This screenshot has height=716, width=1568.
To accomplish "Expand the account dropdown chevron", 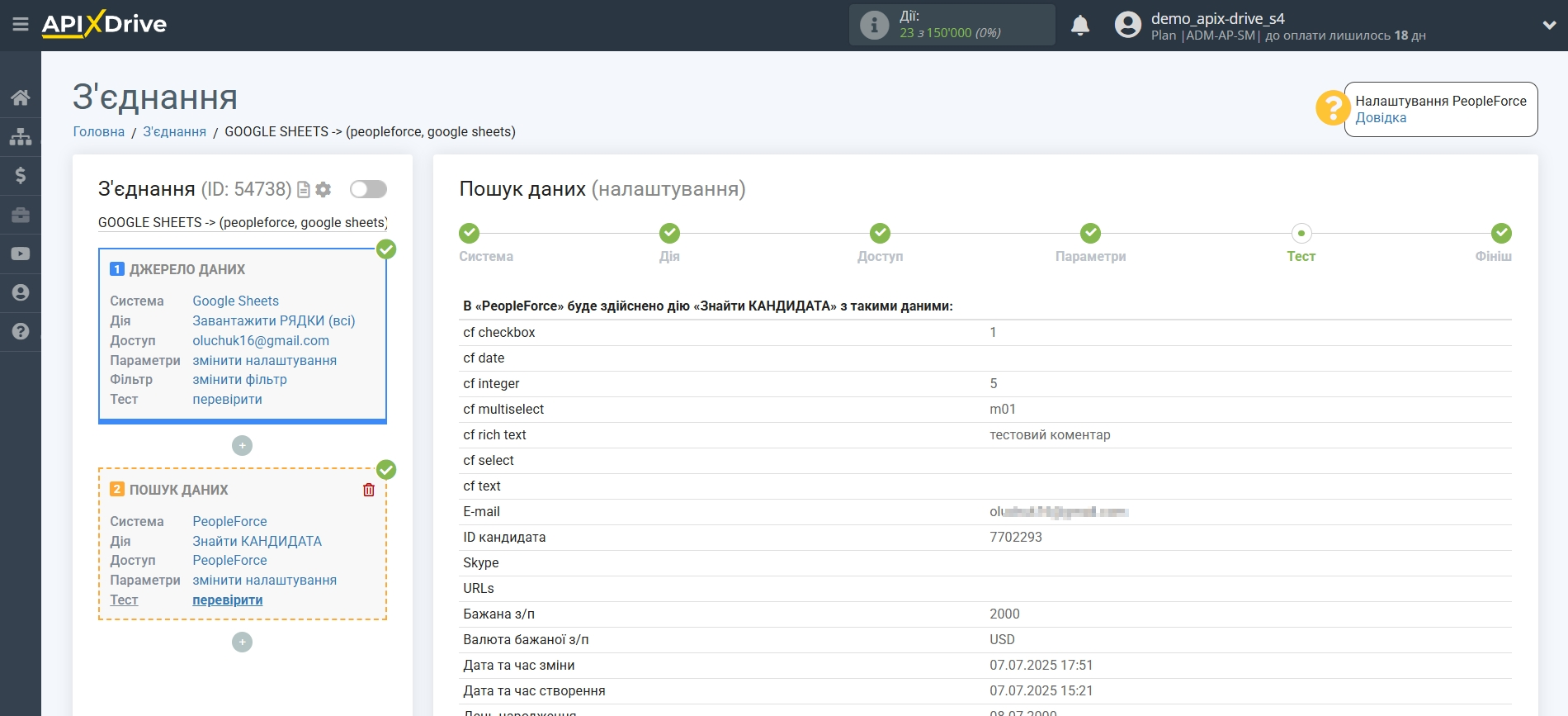I will coord(1549,26).
